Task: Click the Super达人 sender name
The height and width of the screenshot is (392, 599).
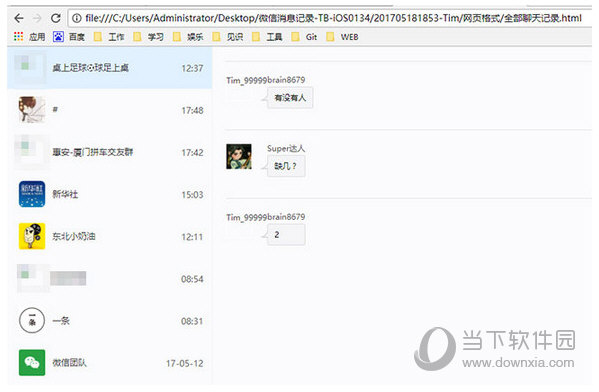Action: [286, 148]
